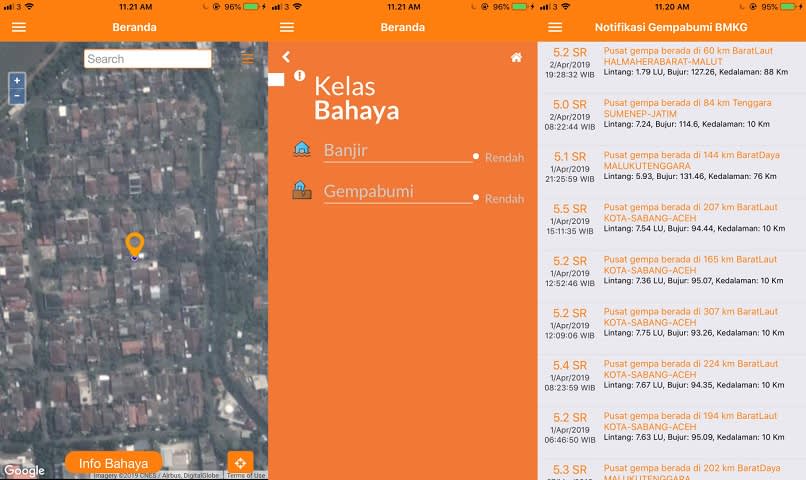Tap the home icon on Kelas Bahaya

(516, 58)
